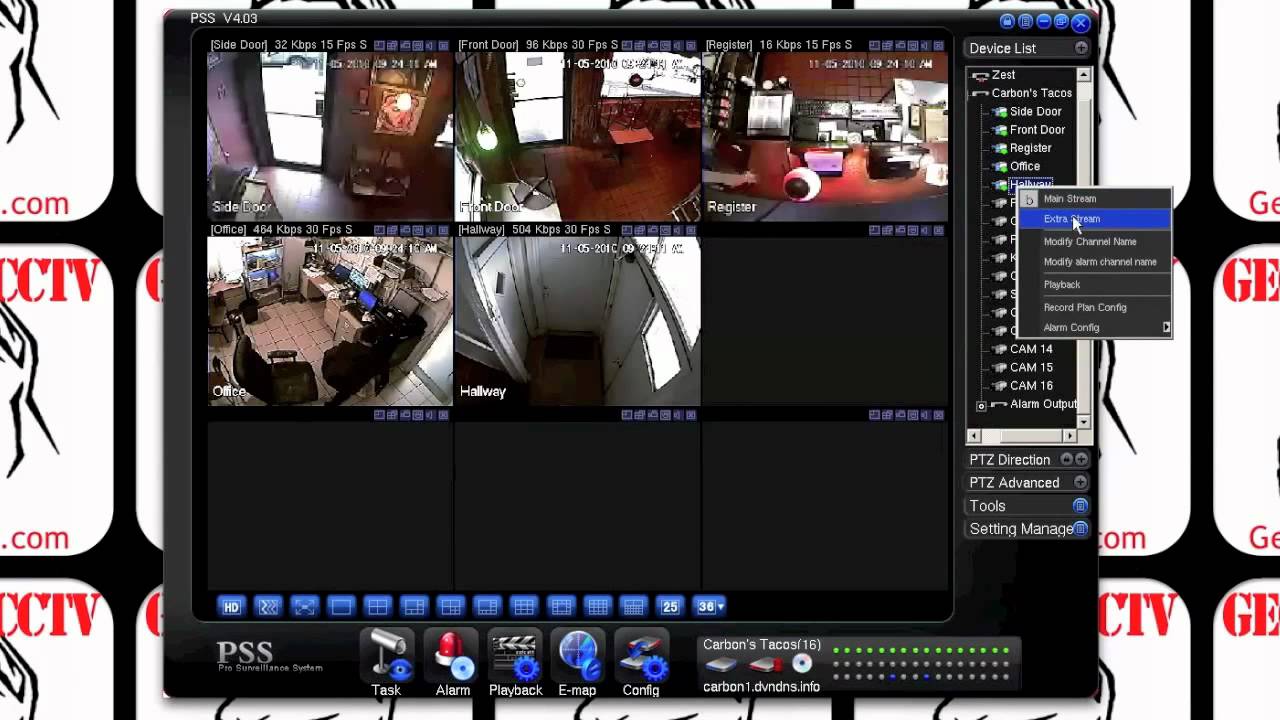Expand the Tools panel
Image resolution: width=1280 pixels, height=720 pixels.
click(1080, 506)
